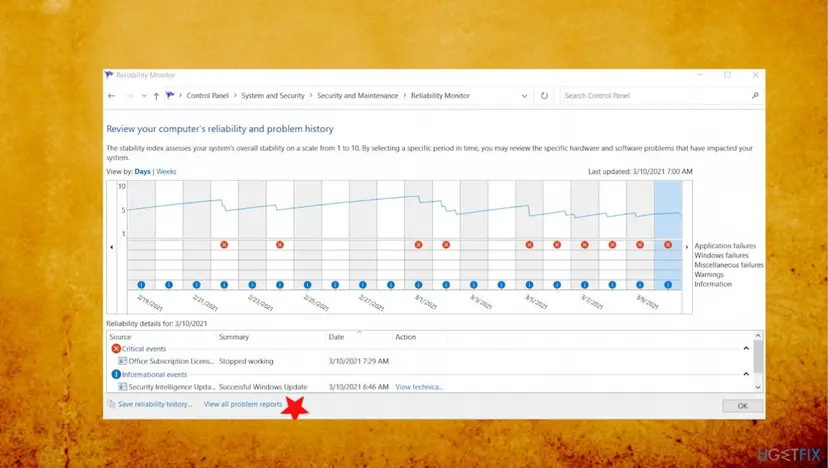Click the information icon for 2/21/2021
Screen dimensions: 828x468
[196, 285]
